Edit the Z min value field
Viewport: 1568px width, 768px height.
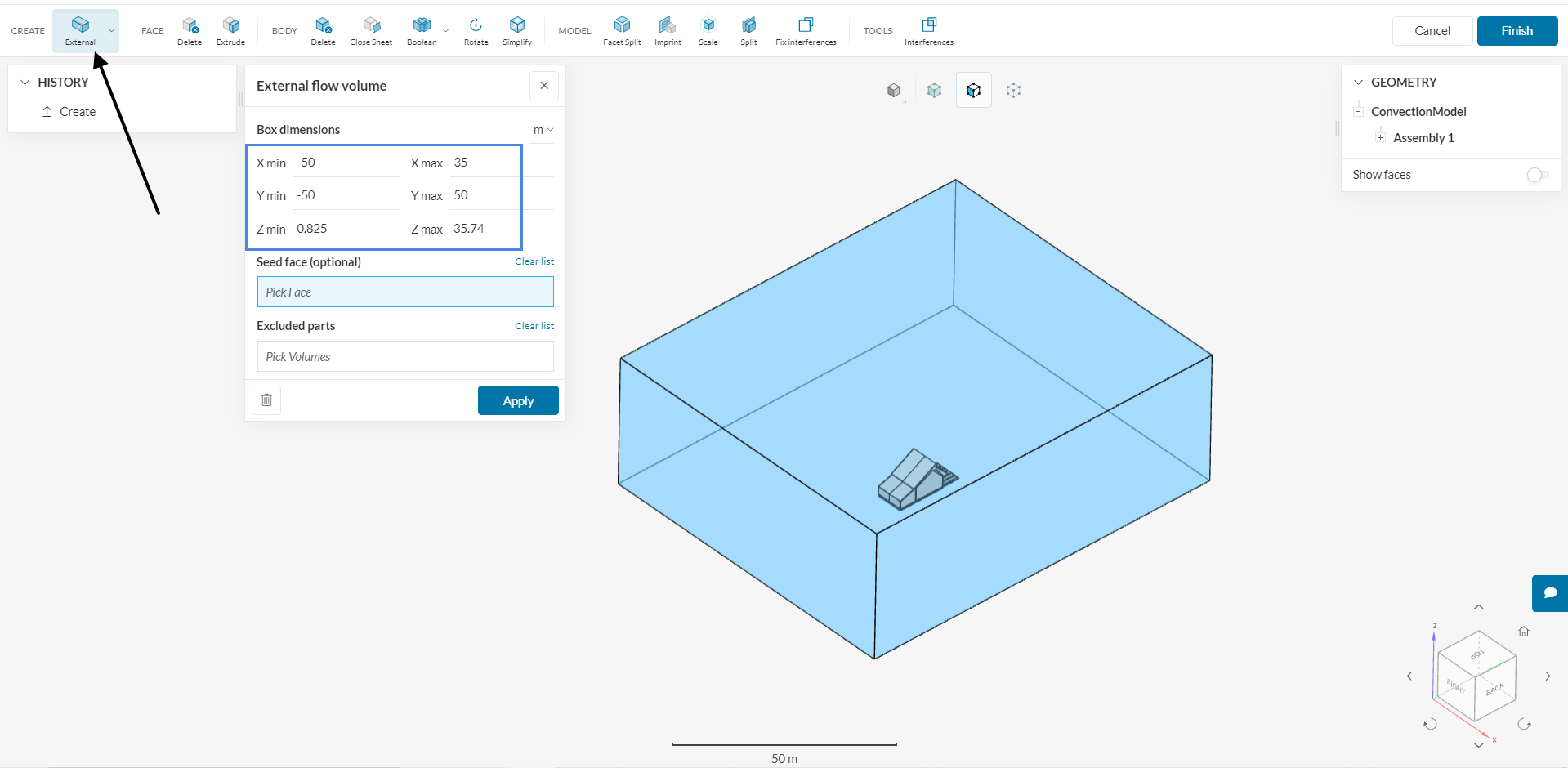pos(346,229)
